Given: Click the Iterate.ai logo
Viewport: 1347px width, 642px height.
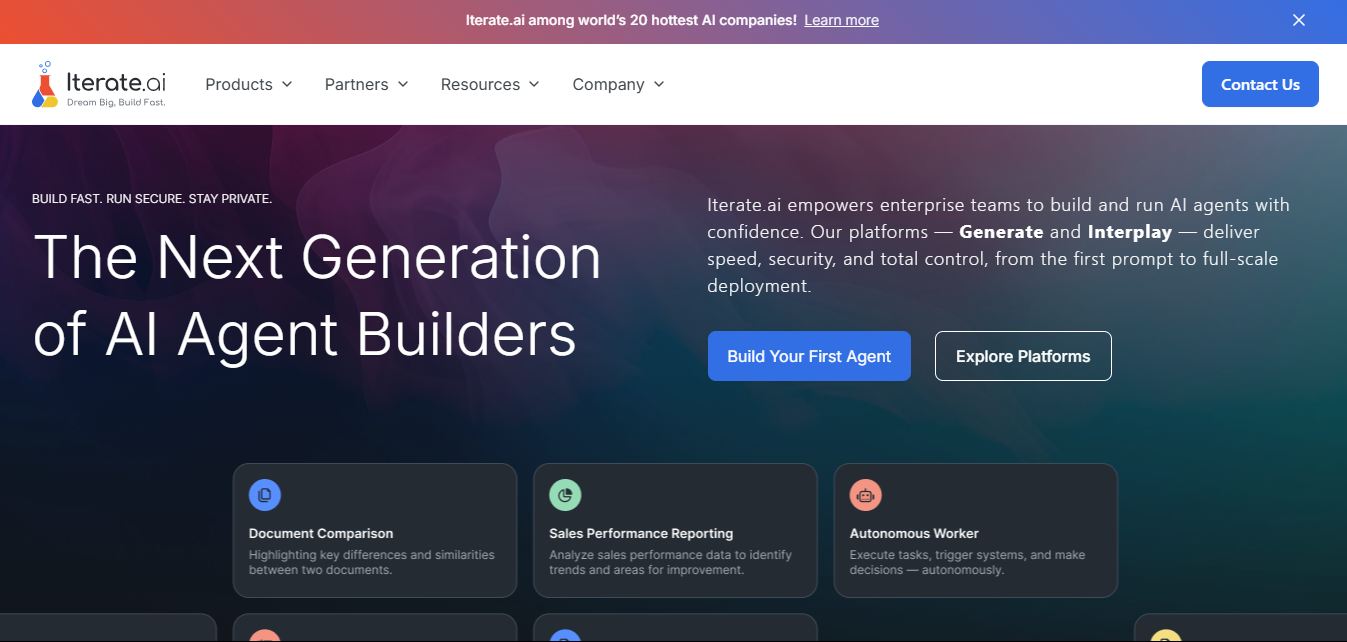Looking at the screenshot, I should click(98, 84).
